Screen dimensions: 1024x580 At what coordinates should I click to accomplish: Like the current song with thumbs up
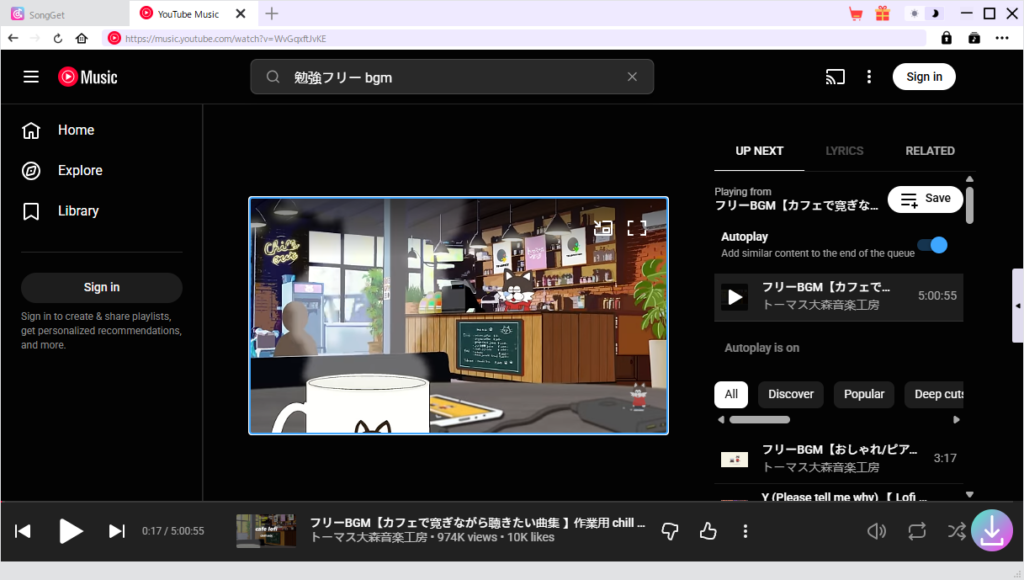pyautogui.click(x=708, y=531)
